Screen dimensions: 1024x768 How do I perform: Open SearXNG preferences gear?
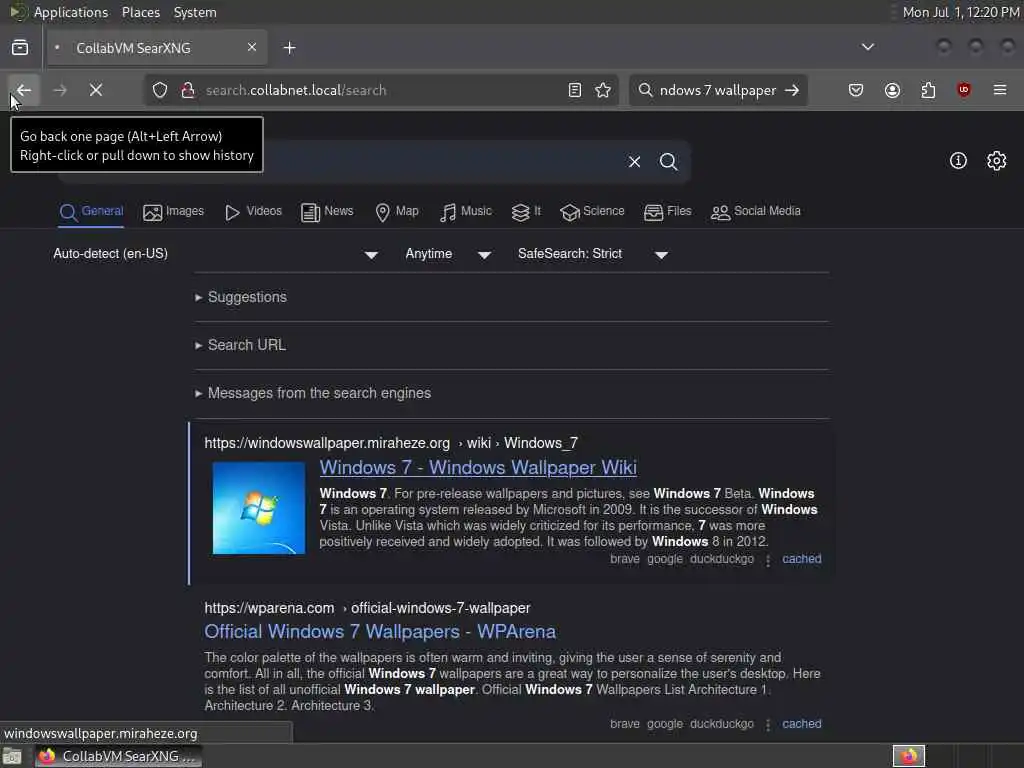click(996, 161)
